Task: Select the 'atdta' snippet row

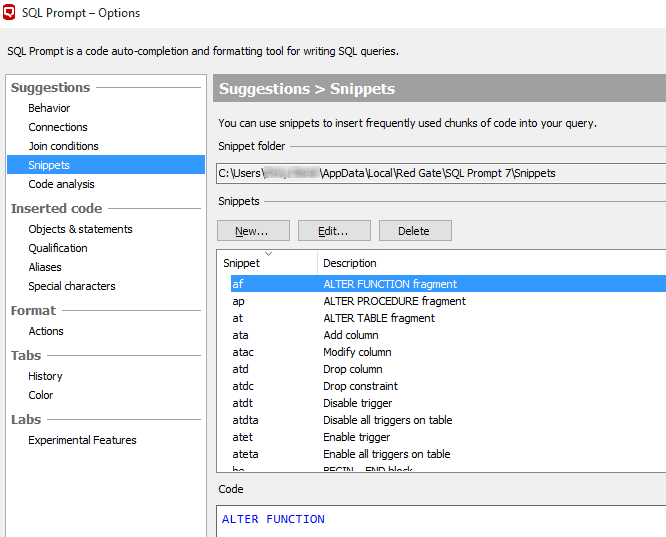Action: click(x=448, y=420)
